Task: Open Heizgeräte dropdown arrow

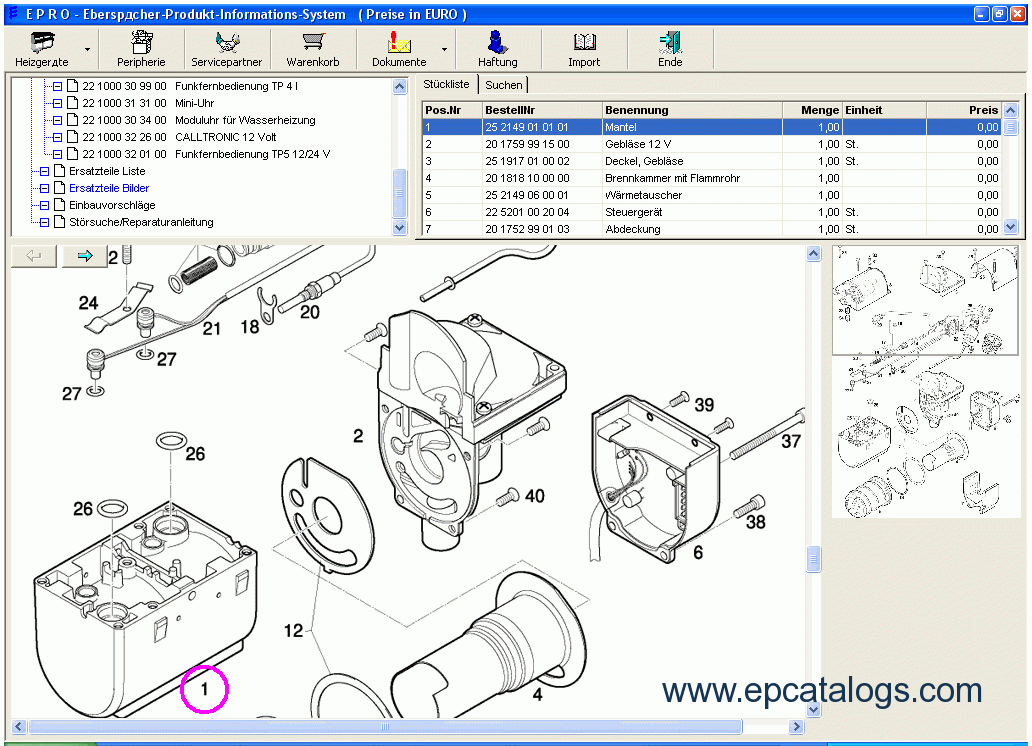Action: point(88,50)
